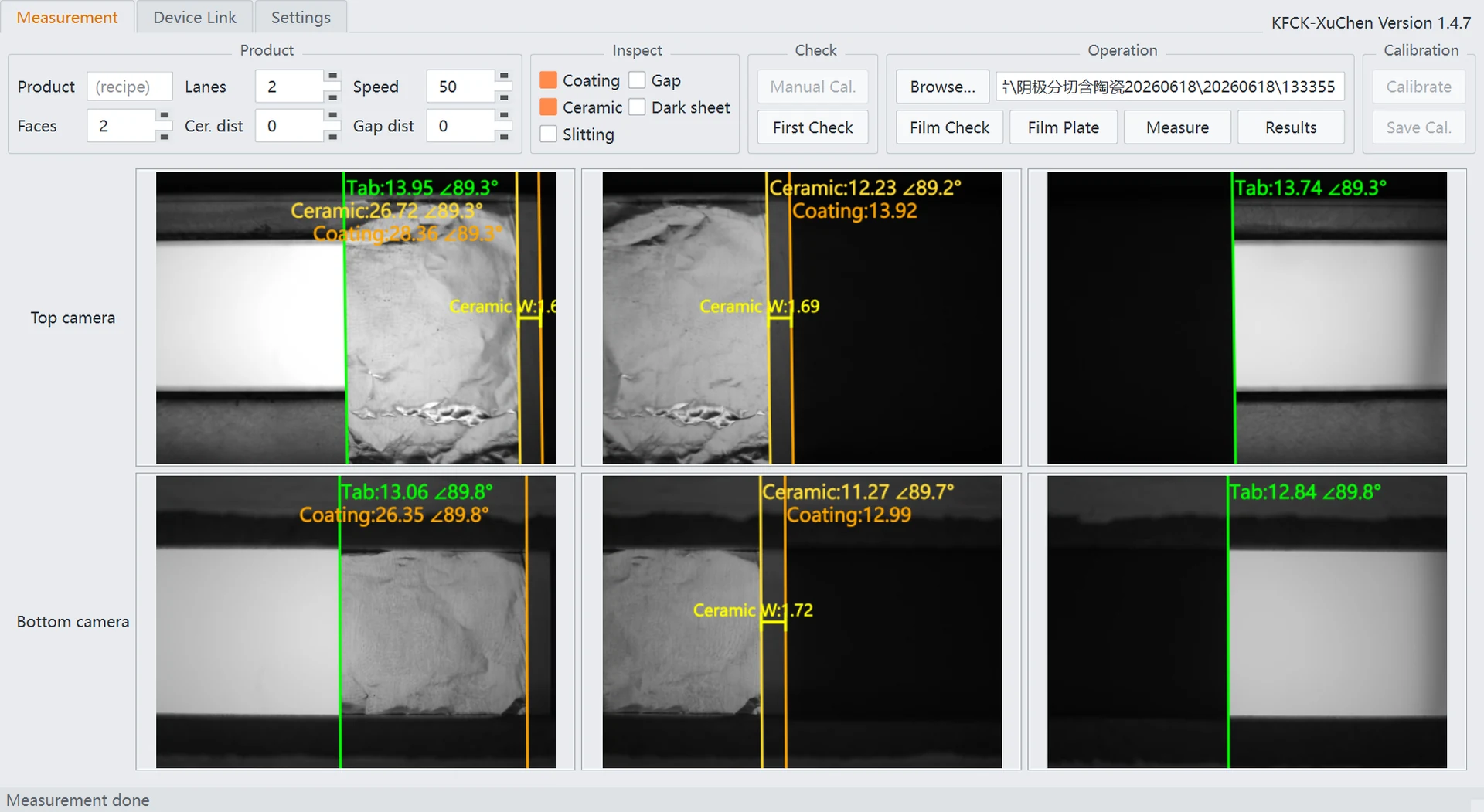The image size is (1484, 812).
Task: Click the Lanes number field
Action: click(290, 87)
